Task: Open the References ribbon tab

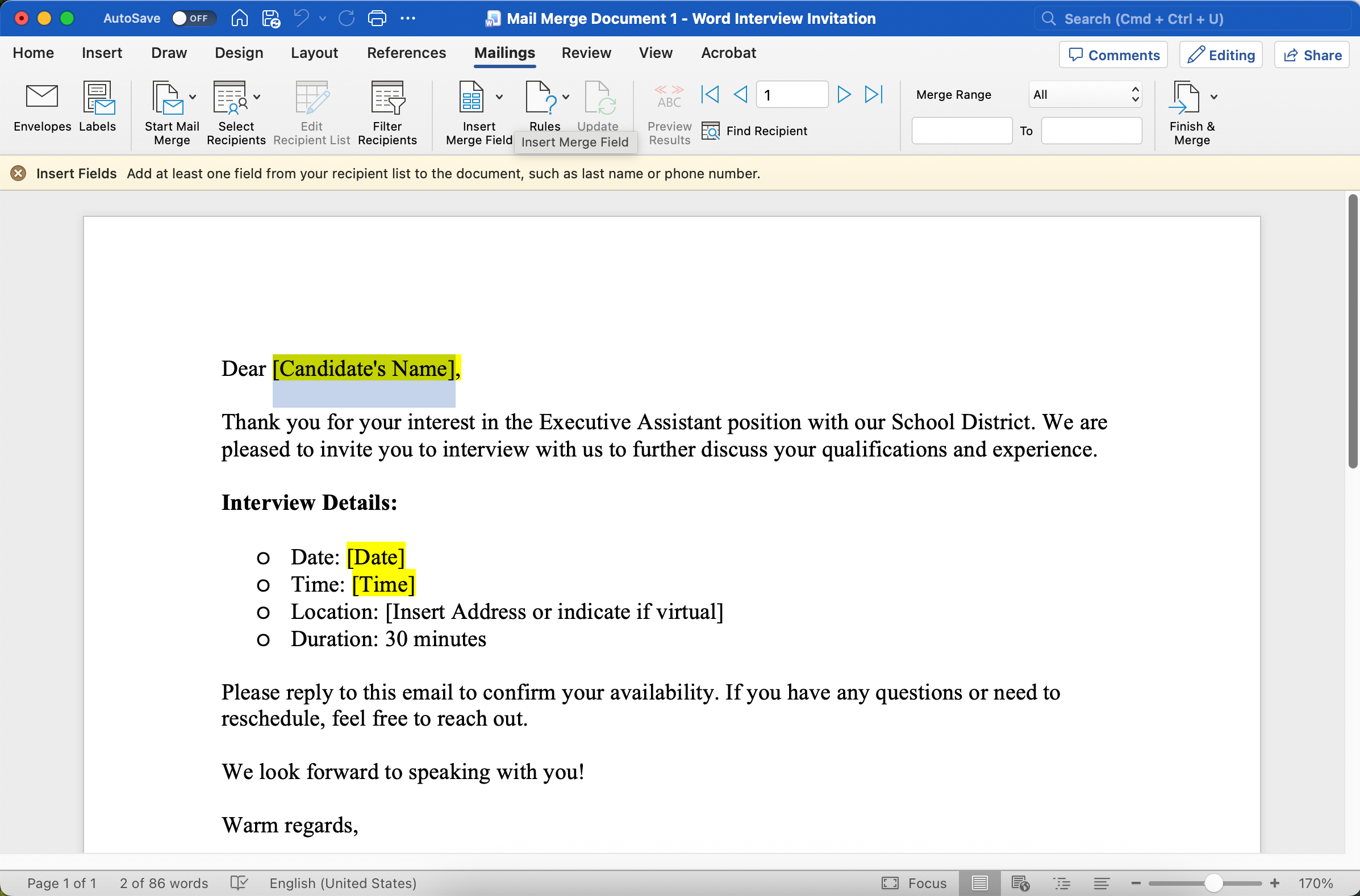Action: [406, 53]
